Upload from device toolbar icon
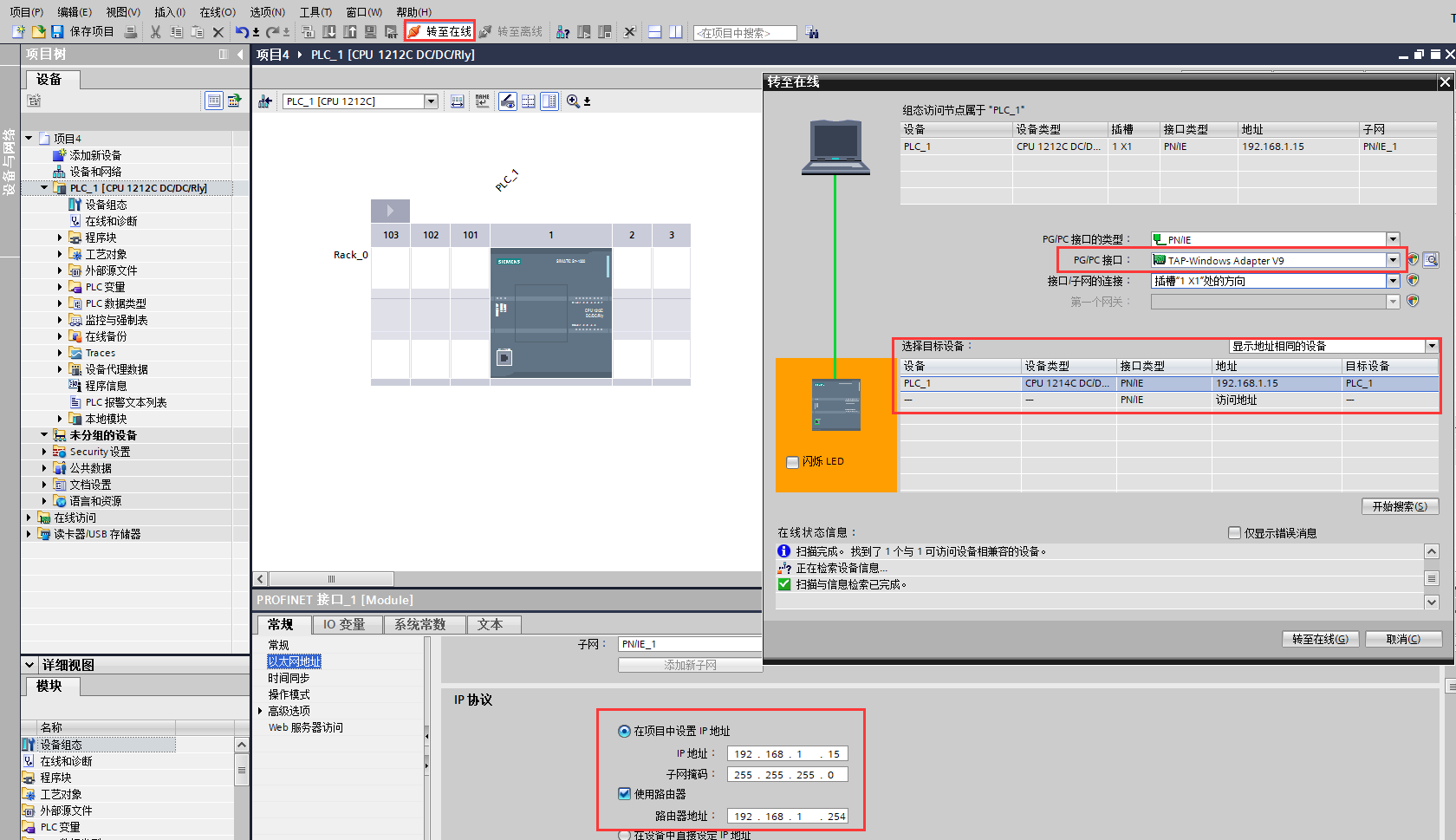This screenshot has height=840, width=1456. 350,32
